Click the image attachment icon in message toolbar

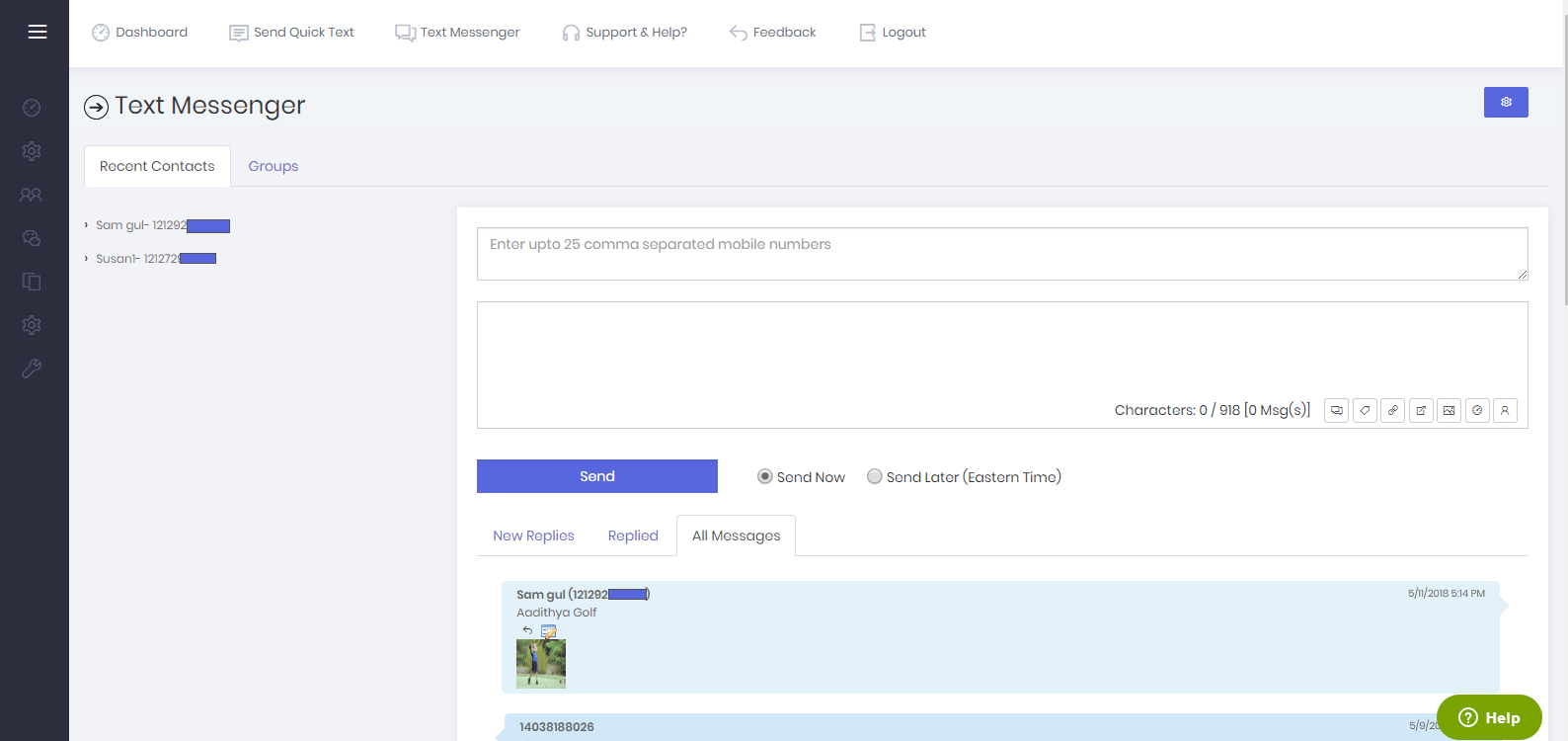tap(1449, 410)
